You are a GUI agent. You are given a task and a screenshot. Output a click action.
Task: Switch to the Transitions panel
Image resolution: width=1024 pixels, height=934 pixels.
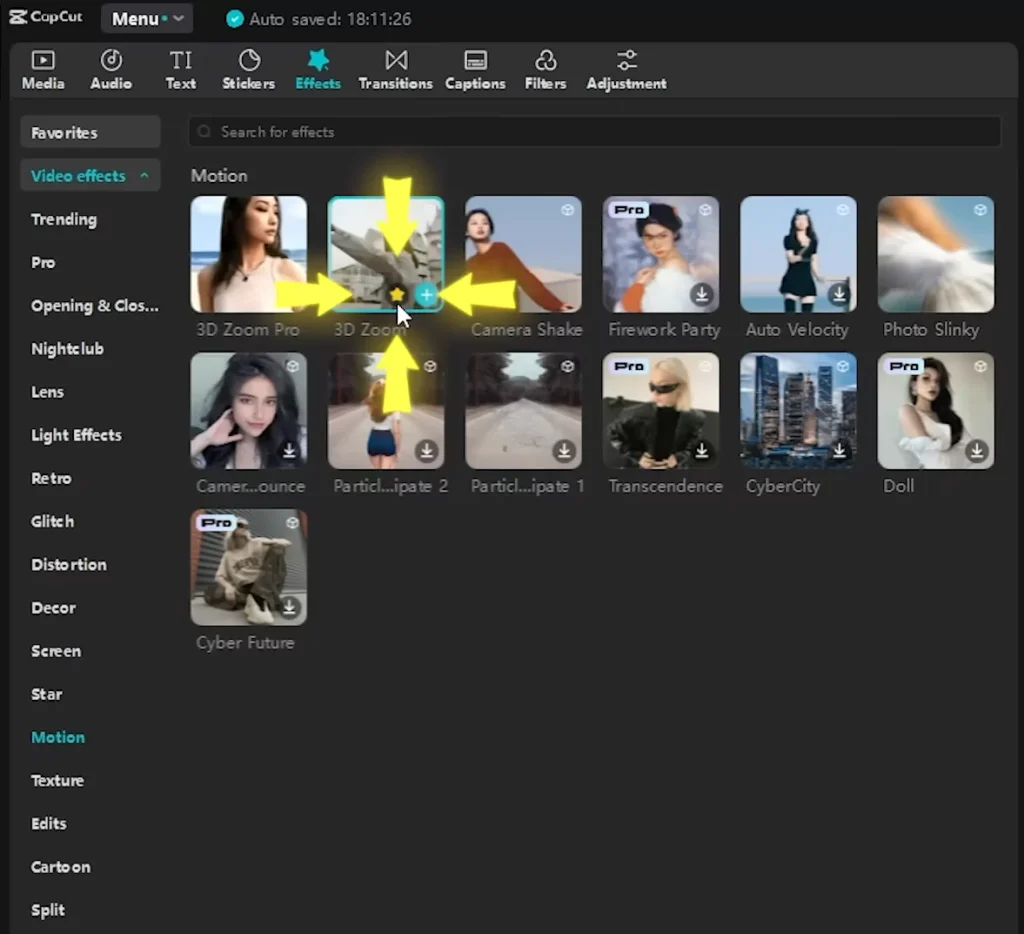(395, 68)
